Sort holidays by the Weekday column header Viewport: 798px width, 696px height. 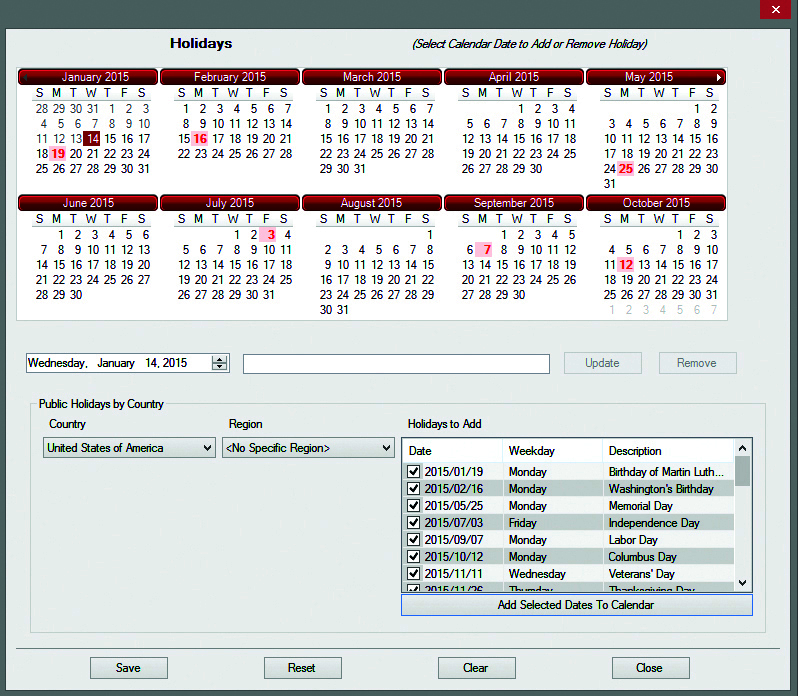(x=553, y=451)
